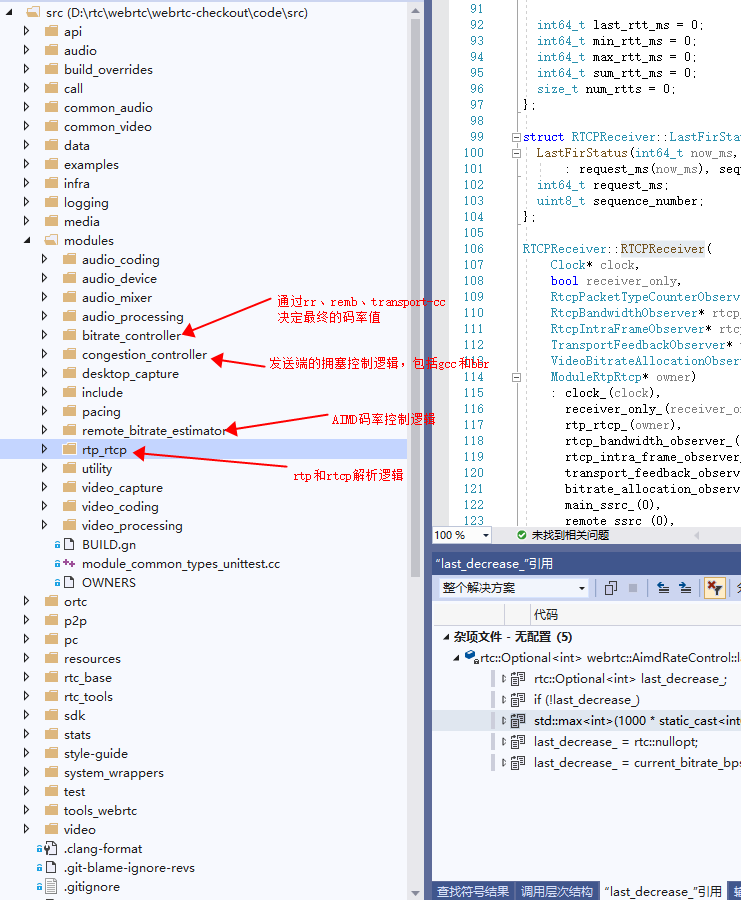Select the “last_decrease_”引用 bottom tab
The width and height of the screenshot is (741, 900).
coord(663,891)
